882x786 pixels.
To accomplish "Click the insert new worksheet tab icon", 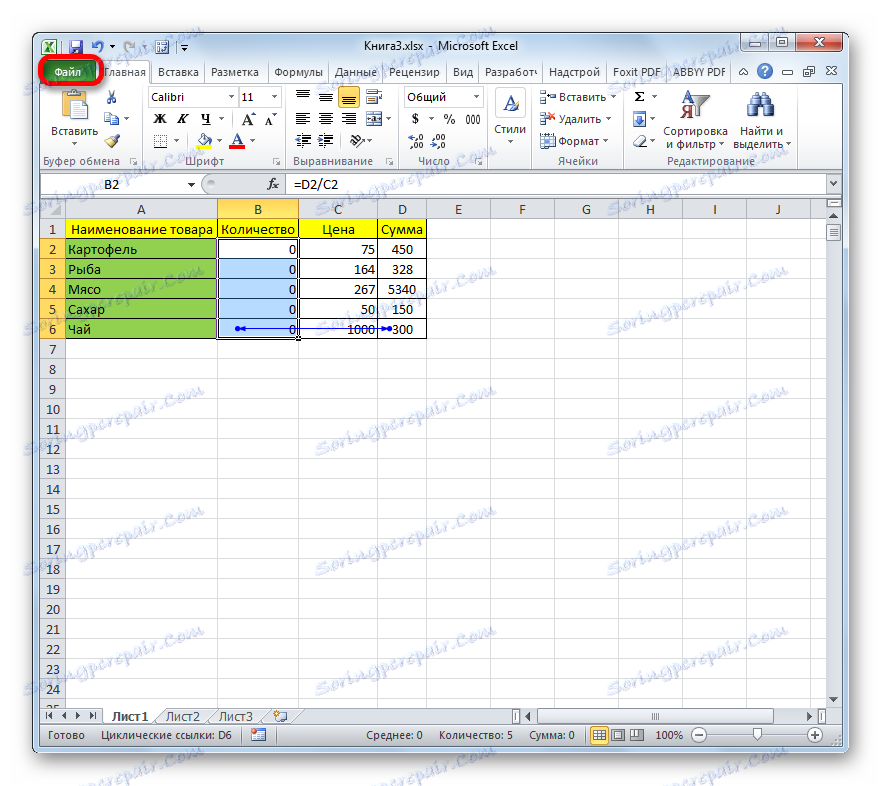I will pyautogui.click(x=280, y=716).
